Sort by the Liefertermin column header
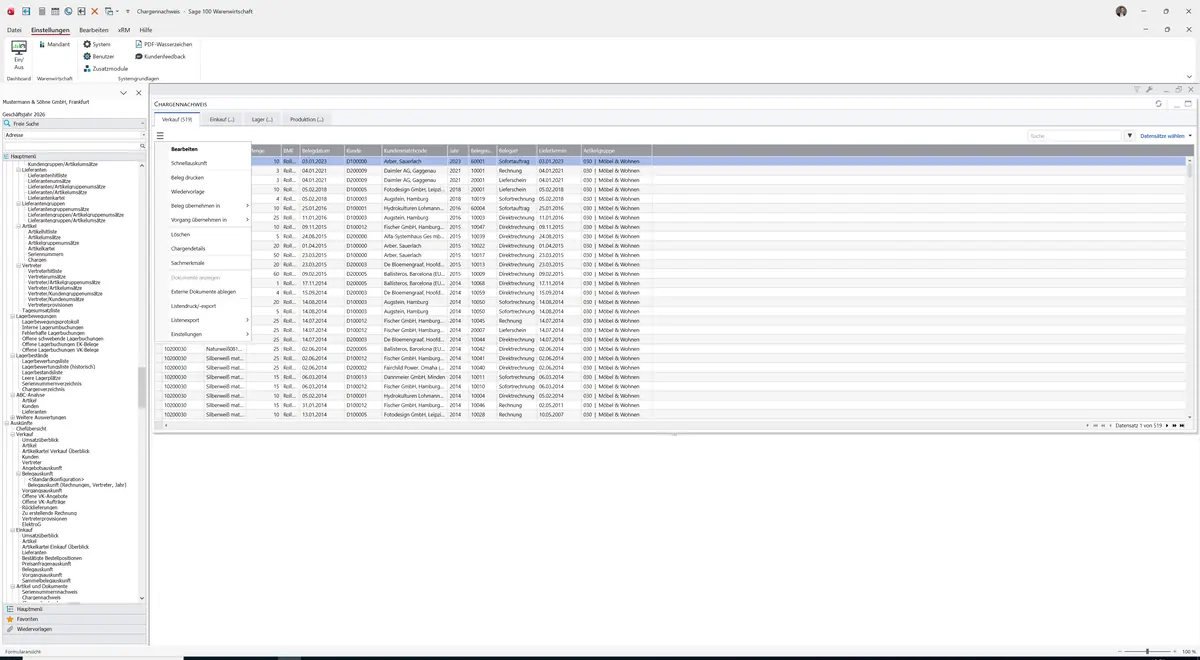The width and height of the screenshot is (1200, 660). 559,150
